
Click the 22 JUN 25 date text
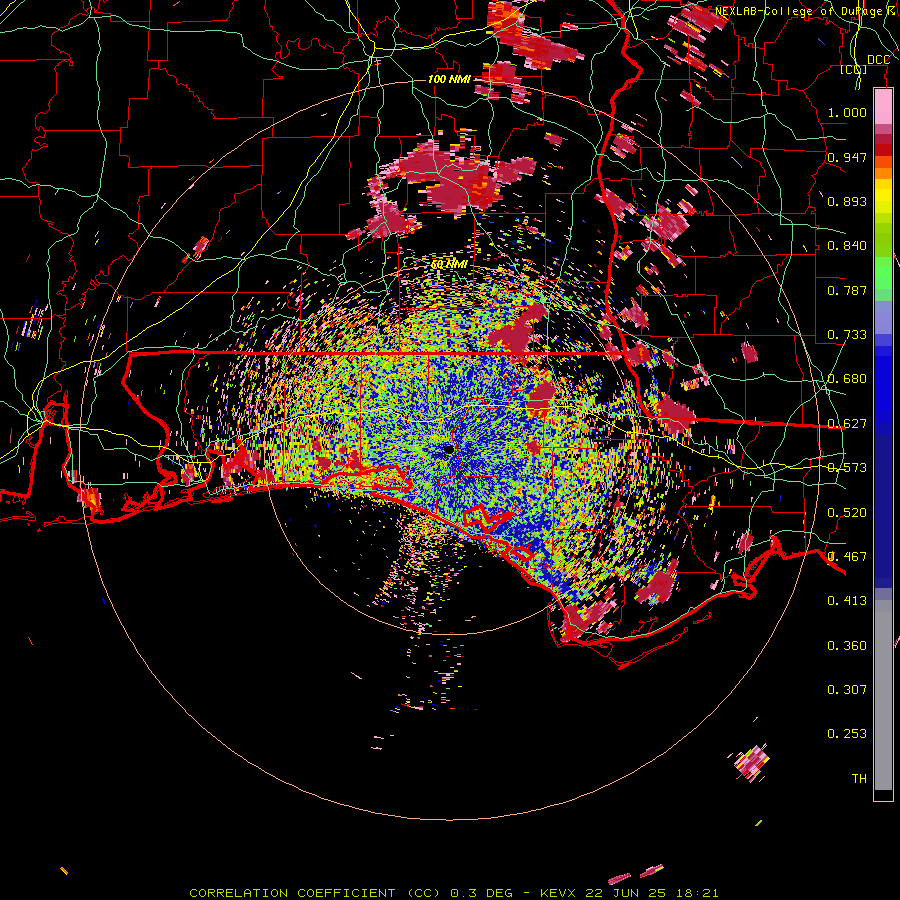click(x=624, y=893)
